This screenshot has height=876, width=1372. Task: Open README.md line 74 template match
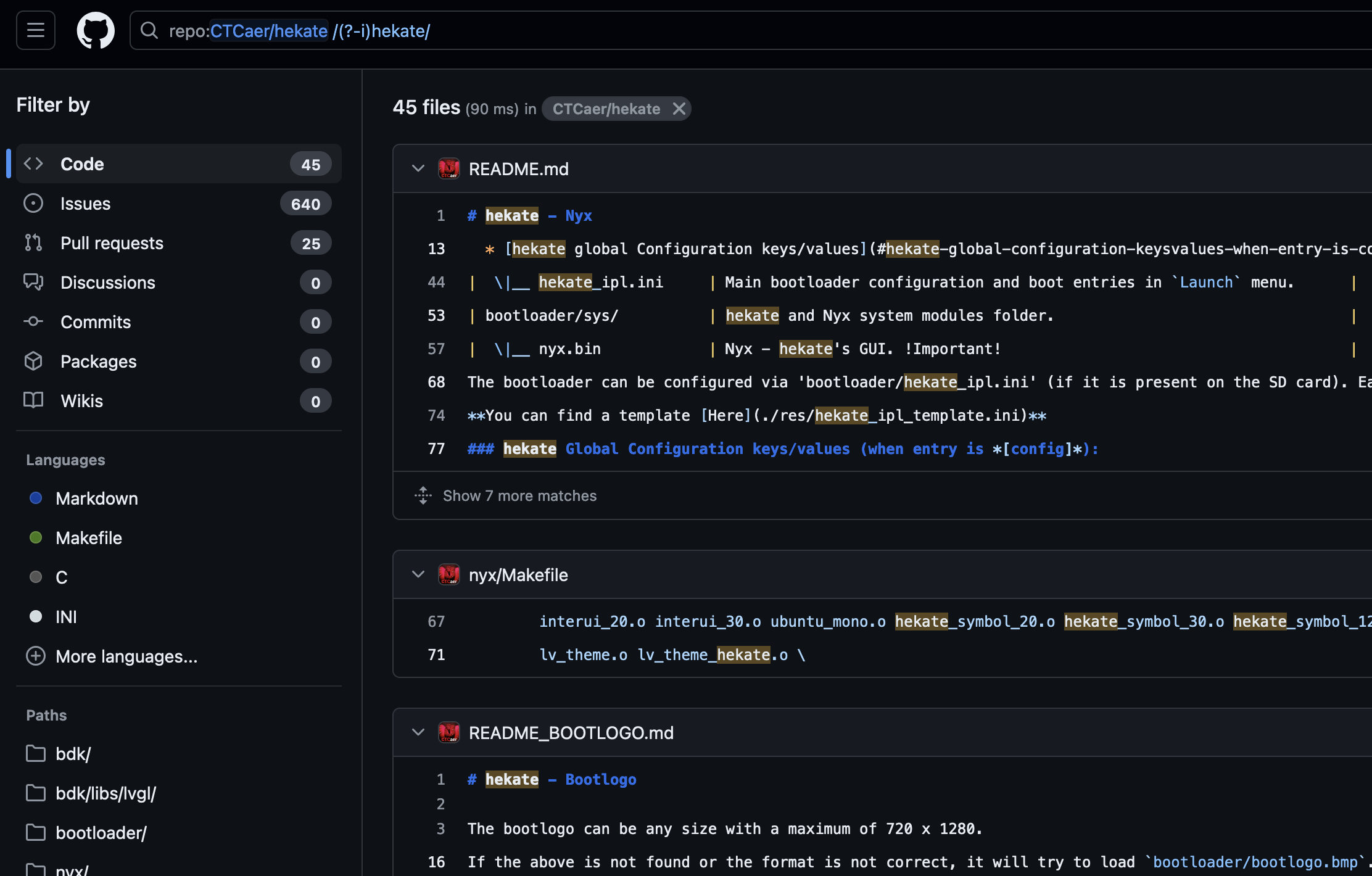coord(756,415)
